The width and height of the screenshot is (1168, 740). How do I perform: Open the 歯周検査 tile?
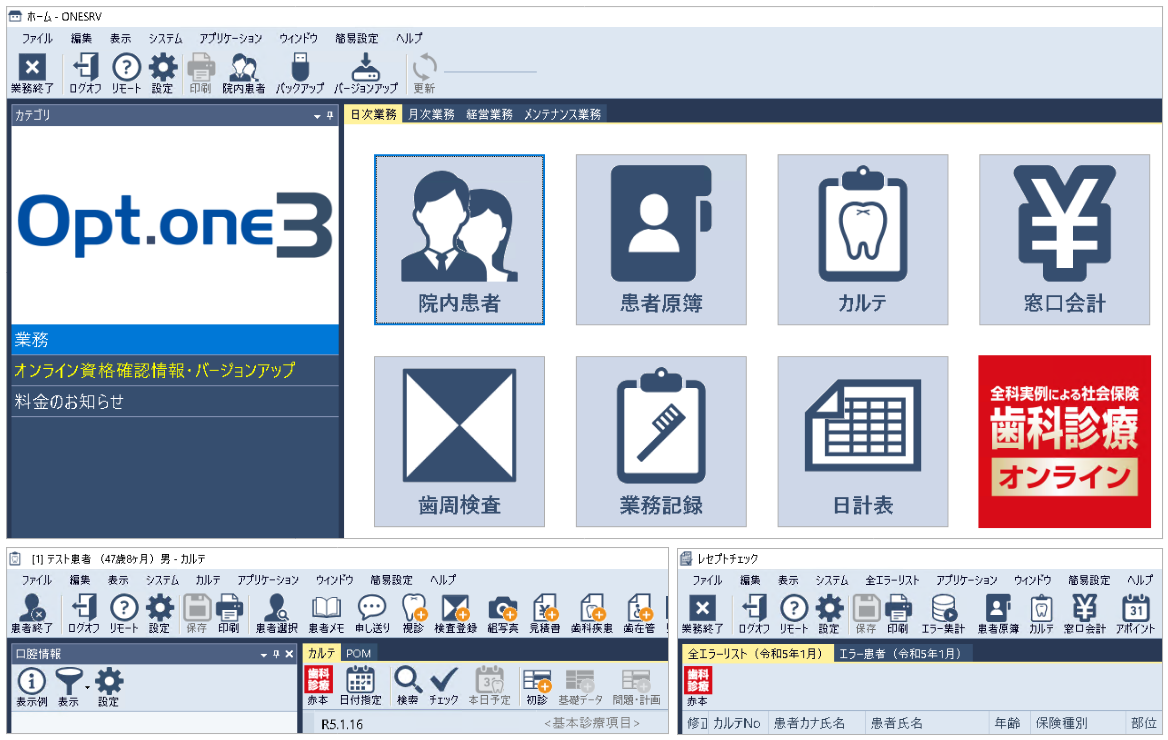coord(459,441)
